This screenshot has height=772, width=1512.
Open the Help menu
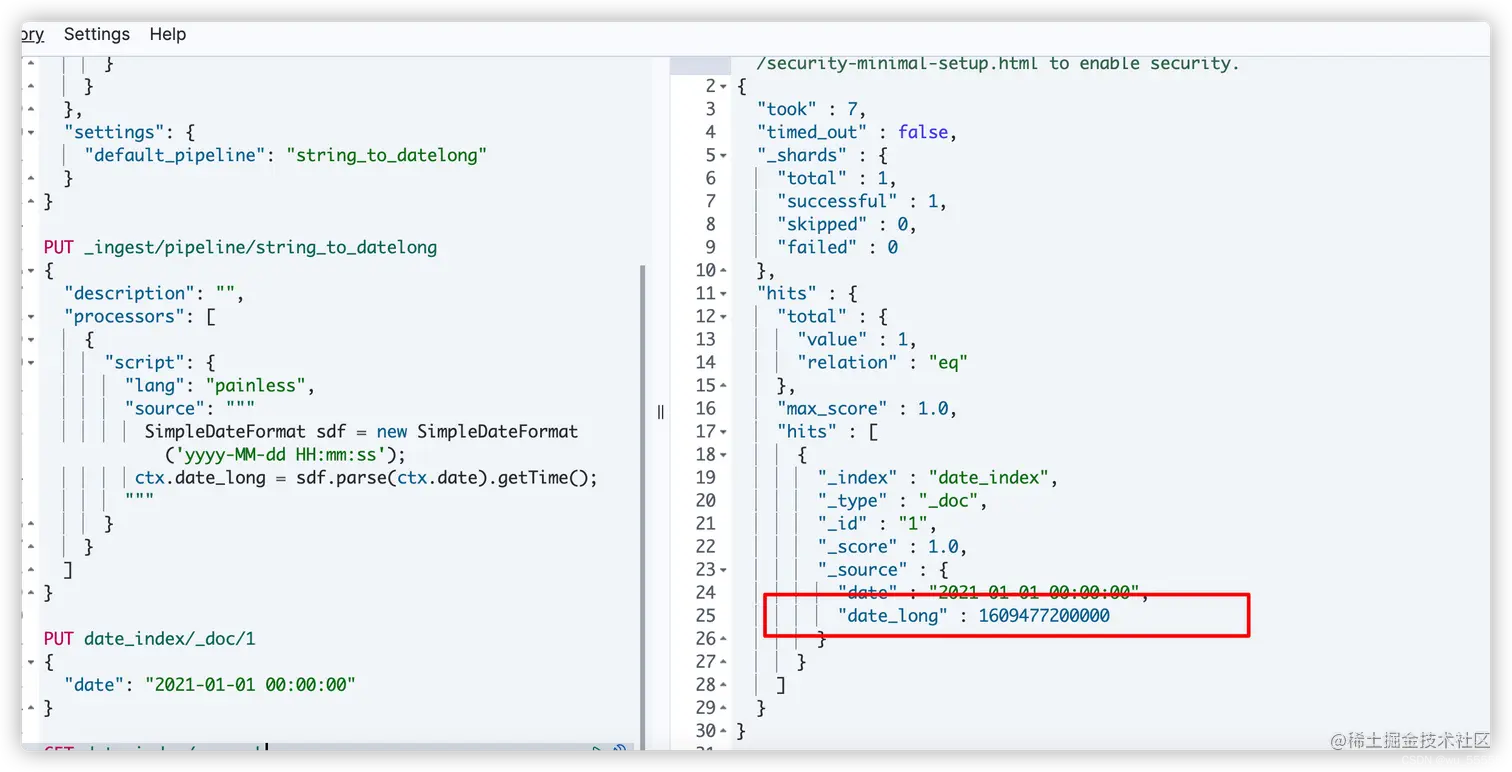168,34
